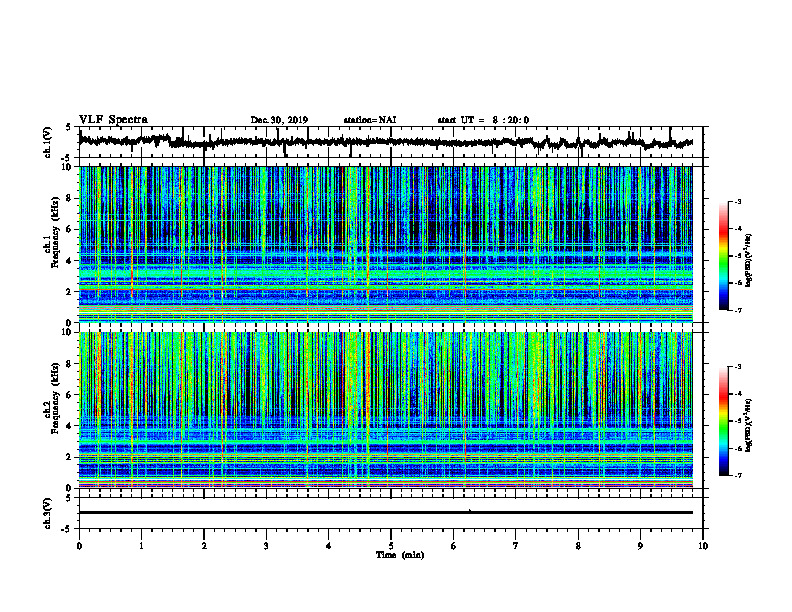Click the '7' tick on the time axis
Screen dimensions: 792x612
tap(516, 546)
